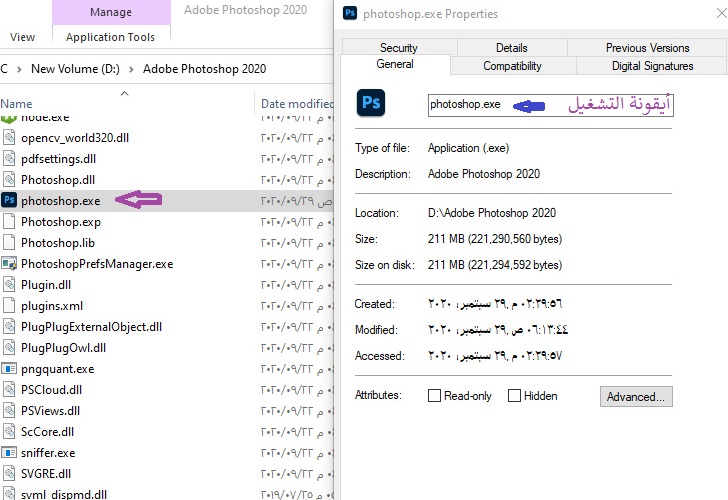Click the Date modified column header
728x500 pixels.
click(x=296, y=103)
